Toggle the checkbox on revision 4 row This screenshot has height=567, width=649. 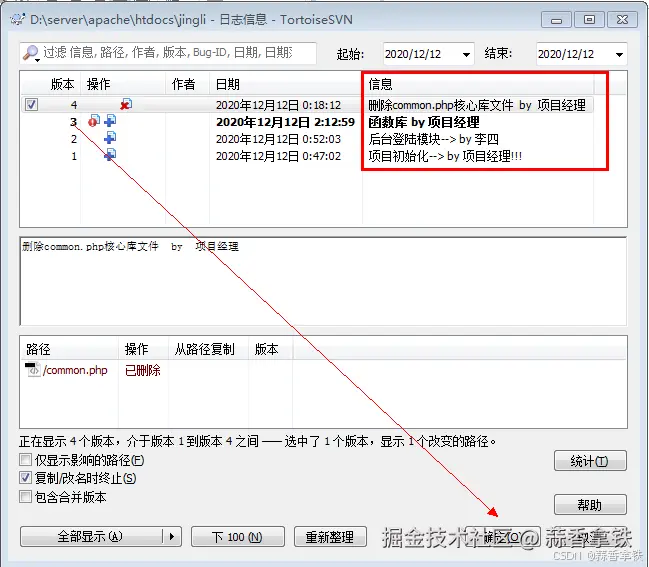31,104
